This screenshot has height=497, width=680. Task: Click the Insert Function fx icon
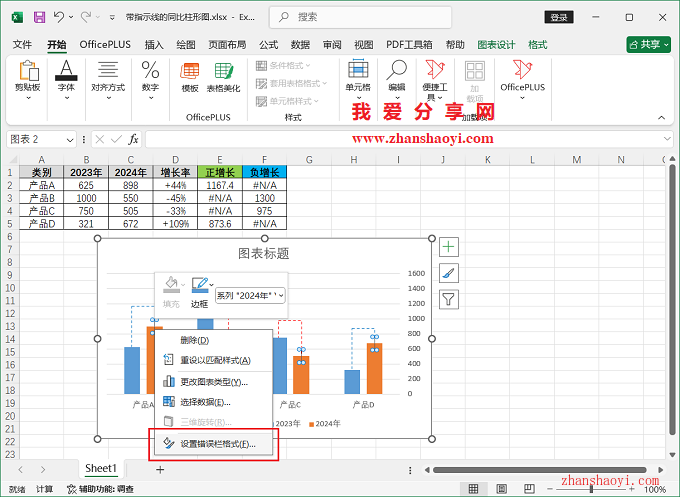point(134,139)
